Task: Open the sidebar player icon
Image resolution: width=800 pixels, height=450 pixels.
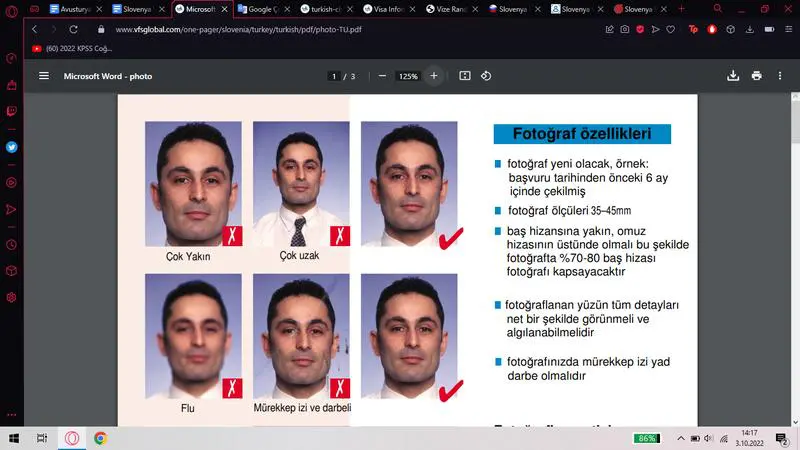Action: (x=11, y=183)
